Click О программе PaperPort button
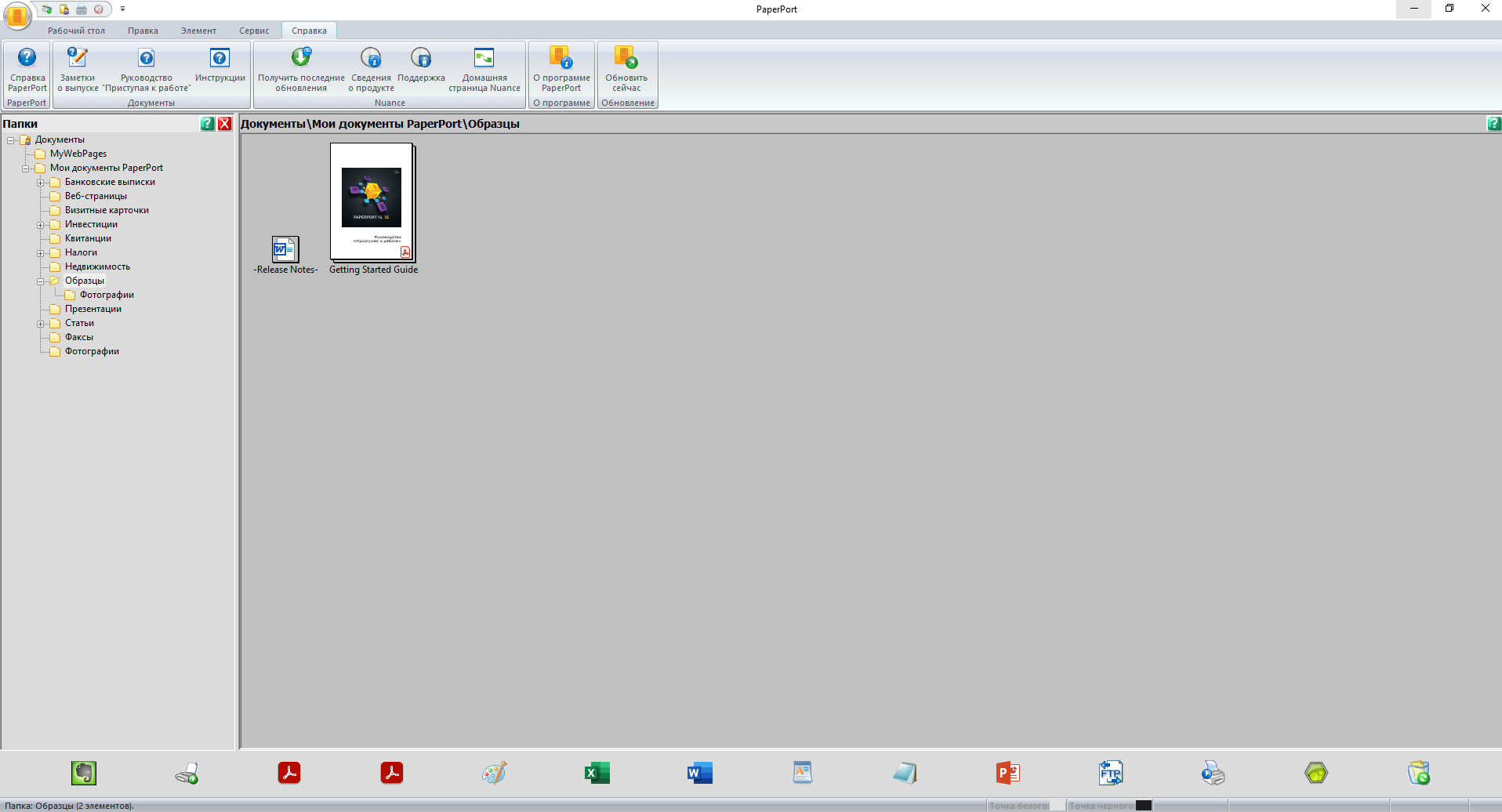 pyautogui.click(x=561, y=70)
